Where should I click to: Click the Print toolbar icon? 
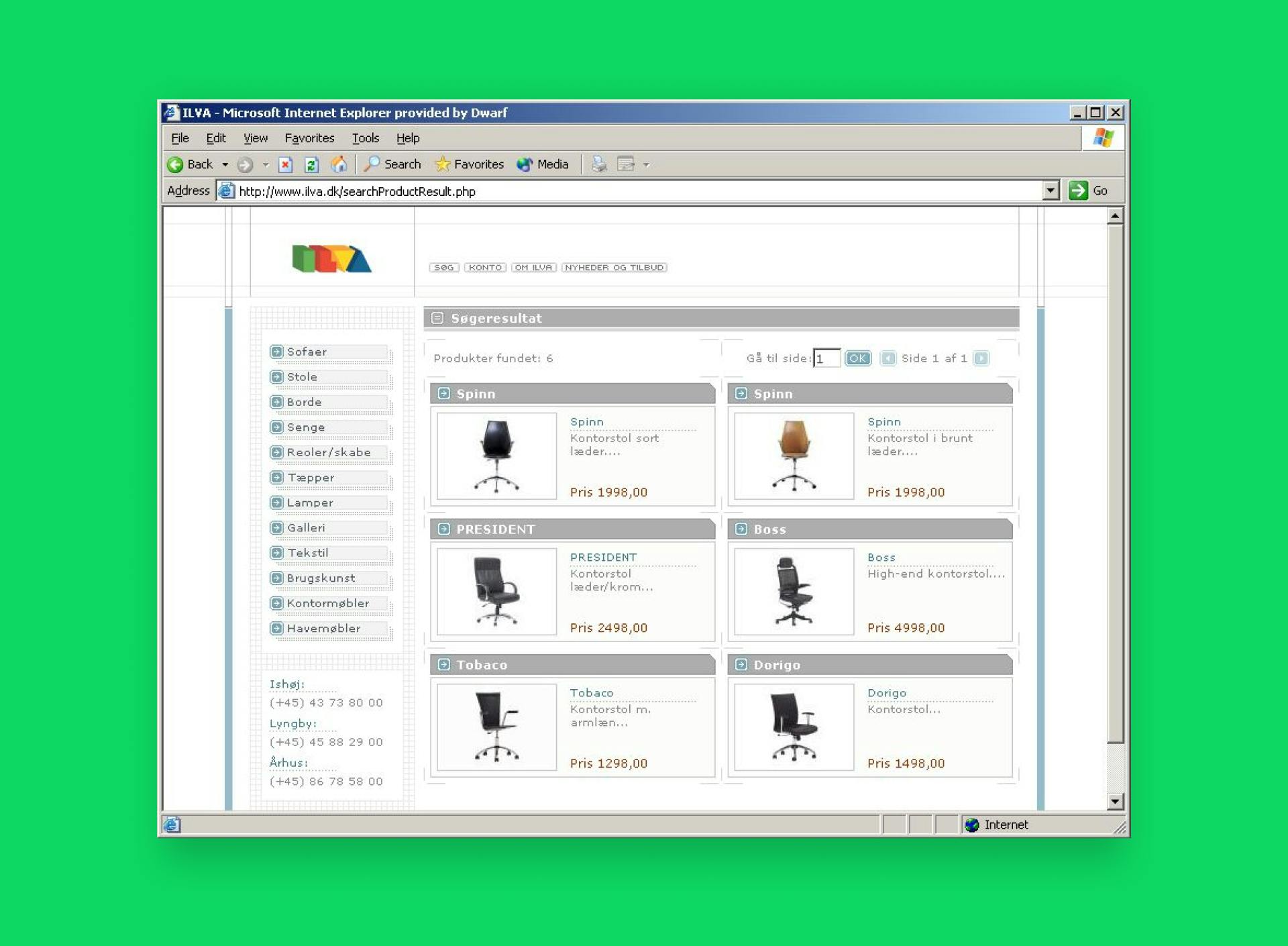[599, 164]
